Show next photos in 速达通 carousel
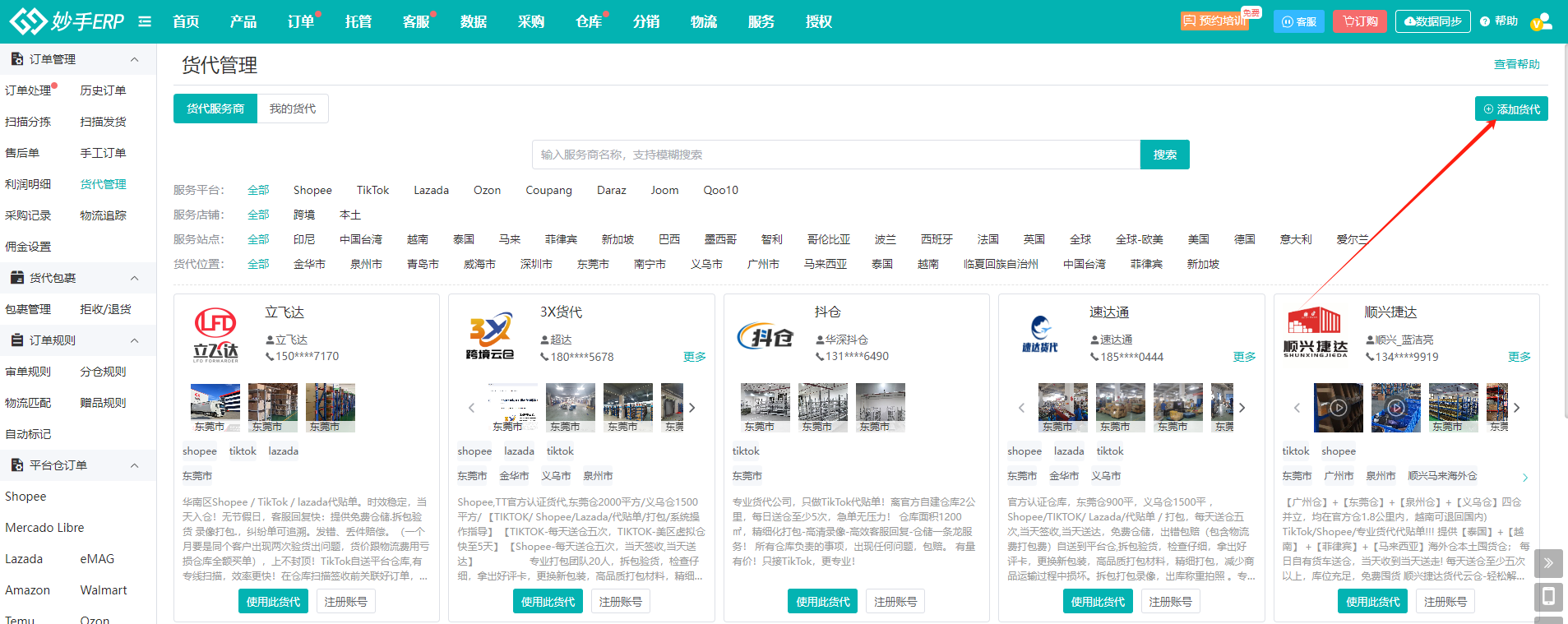This screenshot has height=624, width=1568. coord(1242,408)
